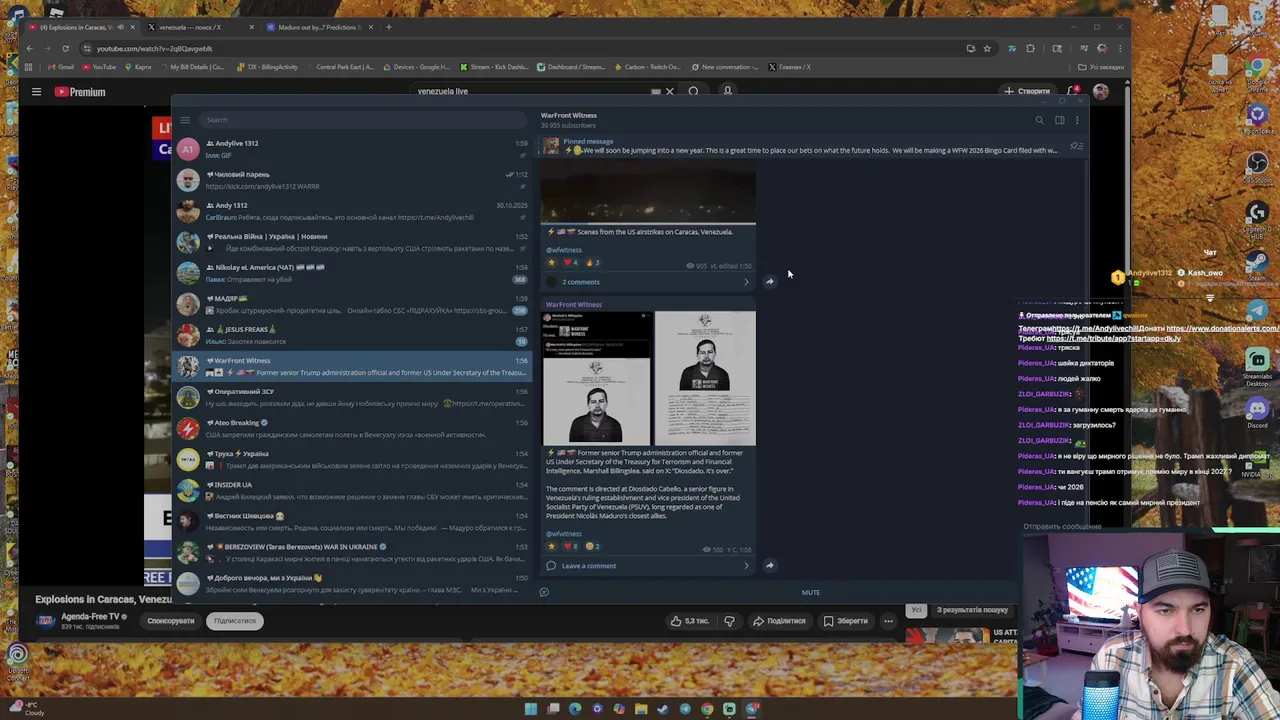Image resolution: width=1280 pixels, height=720 pixels.
Task: Click Зберегти save button
Action: pyautogui.click(x=846, y=621)
